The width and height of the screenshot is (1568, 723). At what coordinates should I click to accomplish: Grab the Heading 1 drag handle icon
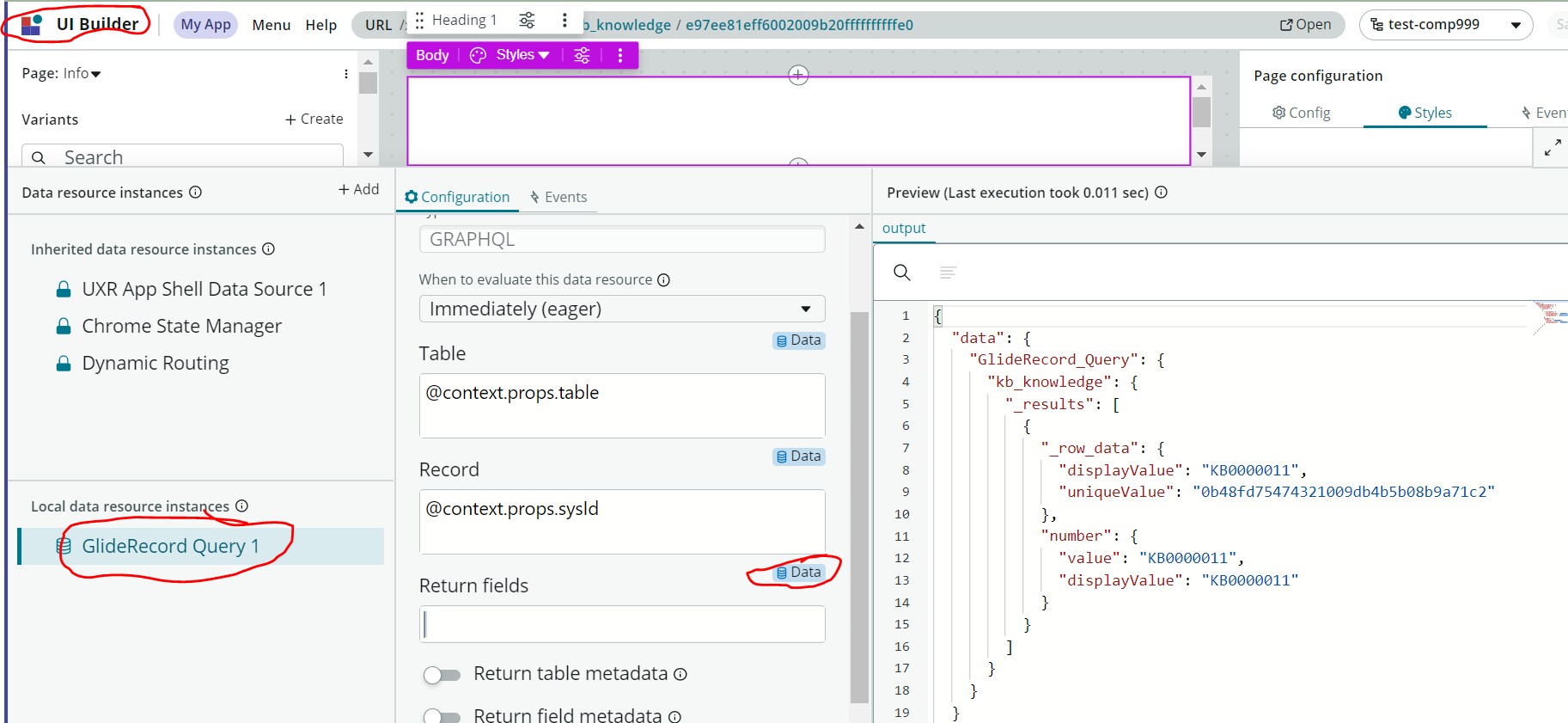419,20
